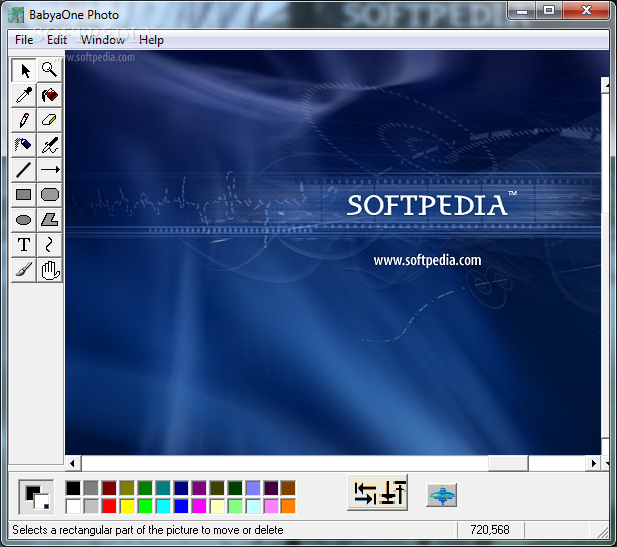Choose the orange color swatch
The width and height of the screenshot is (617, 547).
click(288, 506)
